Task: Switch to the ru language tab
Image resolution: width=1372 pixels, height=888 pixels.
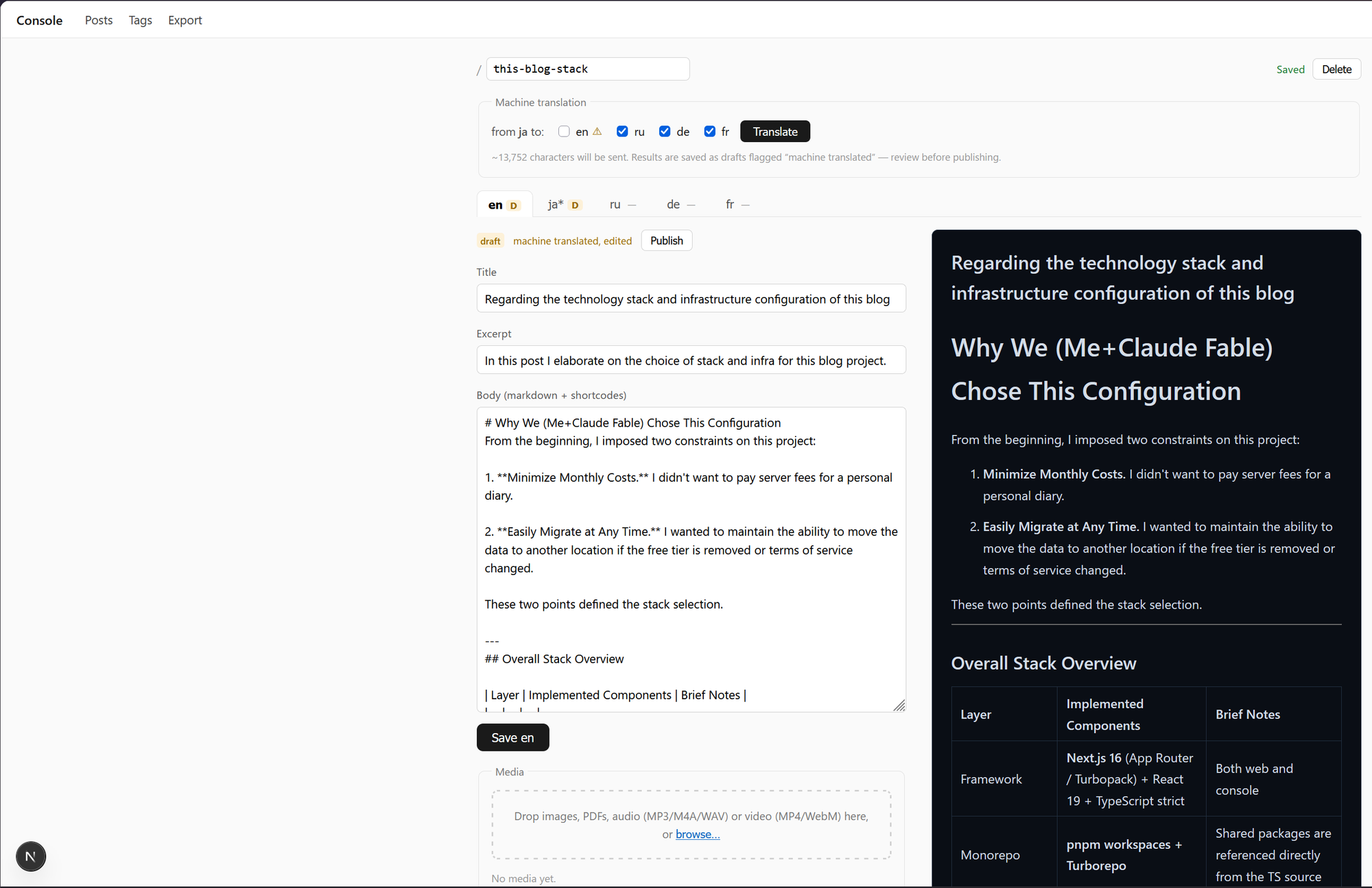Action: coord(623,205)
